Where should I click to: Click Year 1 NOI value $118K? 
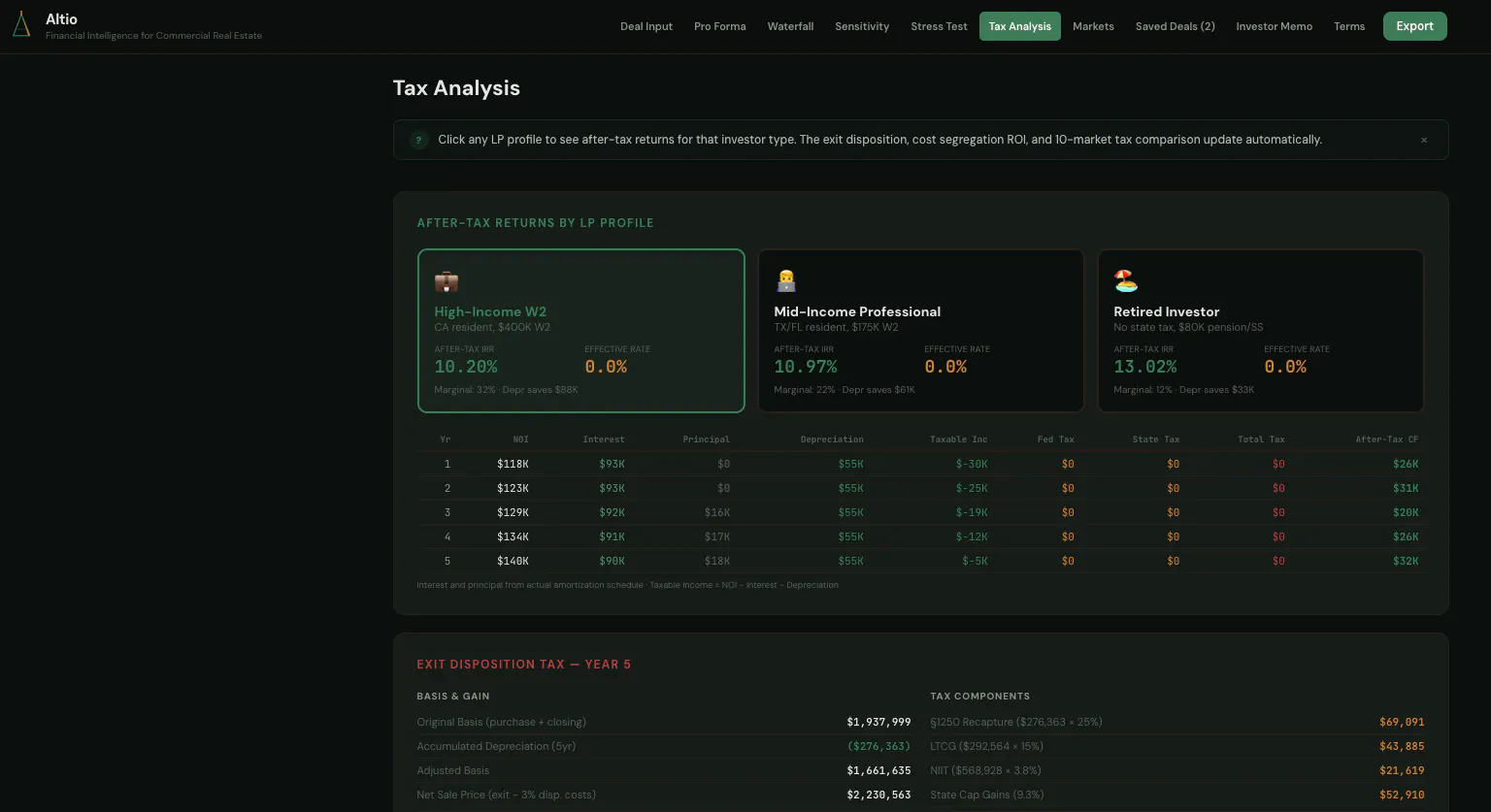[x=513, y=464]
